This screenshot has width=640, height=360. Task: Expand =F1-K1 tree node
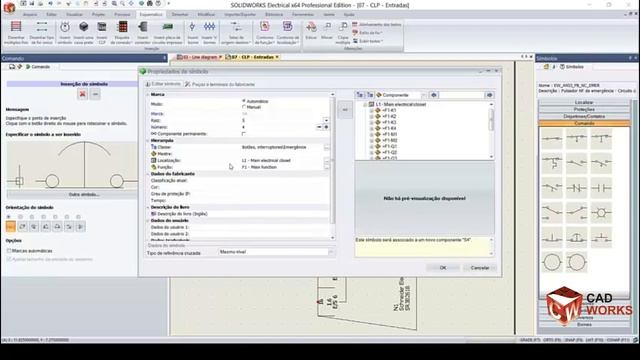click(x=371, y=111)
